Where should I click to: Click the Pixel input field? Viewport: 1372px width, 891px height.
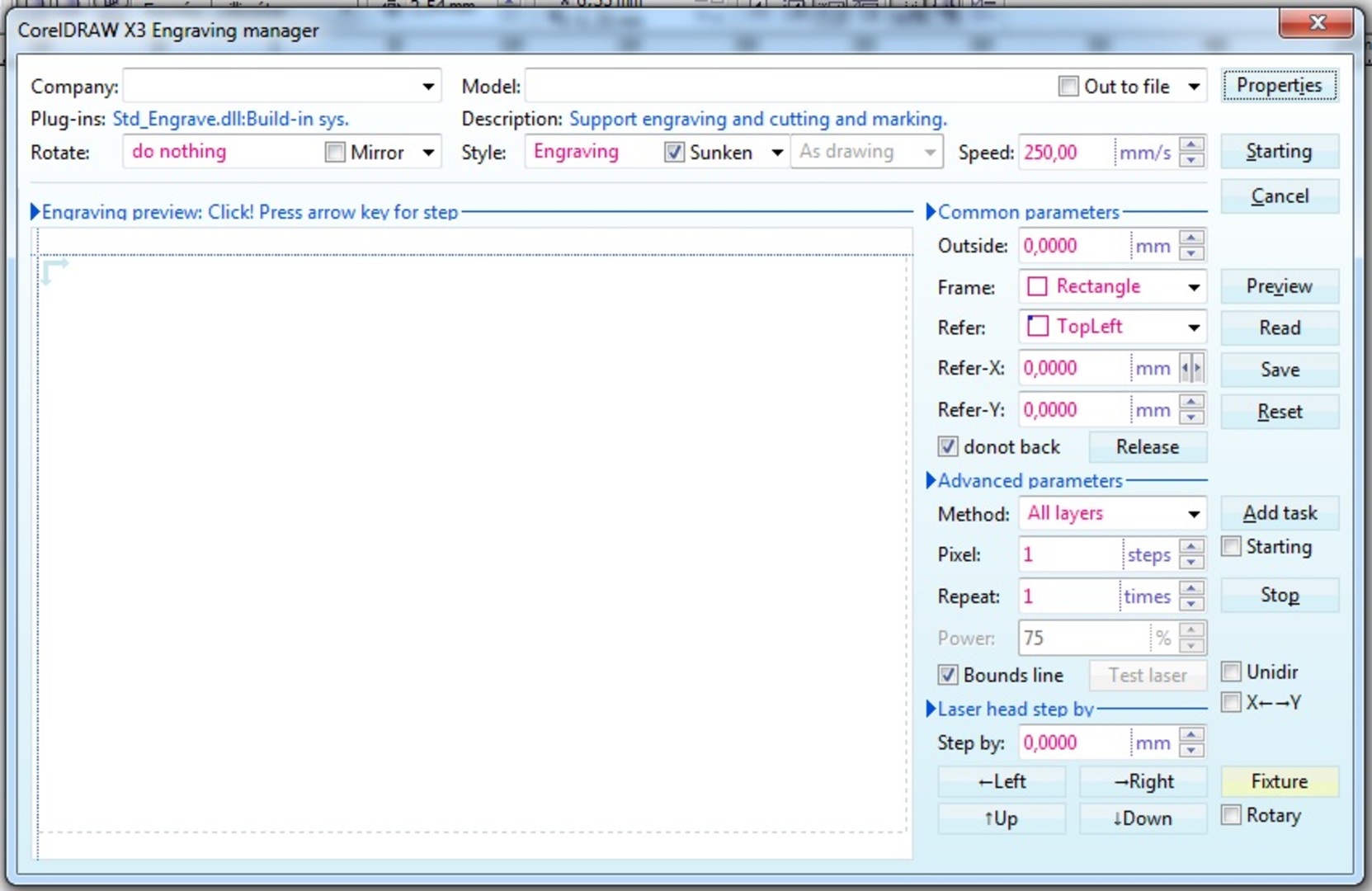coord(1071,554)
